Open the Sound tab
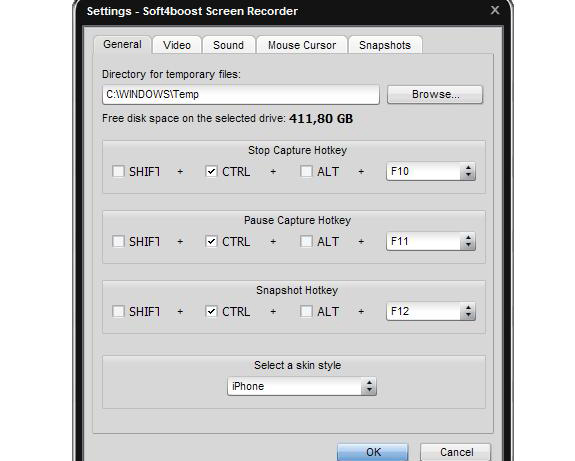The image size is (575, 461). 228,45
